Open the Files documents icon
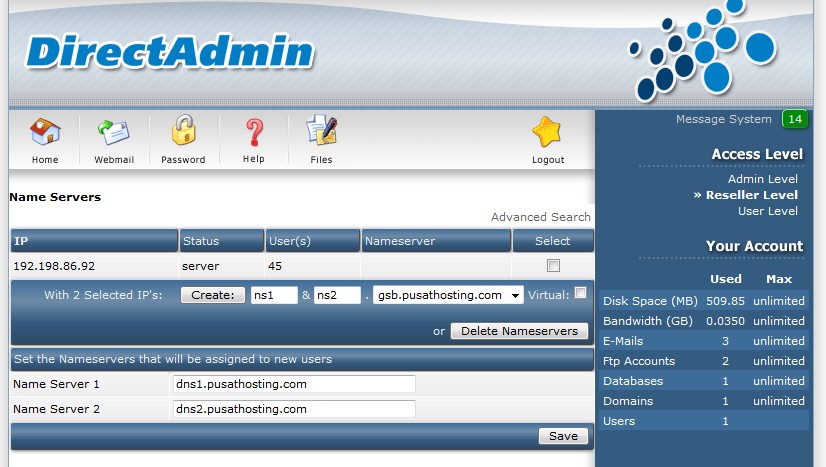 click(321, 131)
